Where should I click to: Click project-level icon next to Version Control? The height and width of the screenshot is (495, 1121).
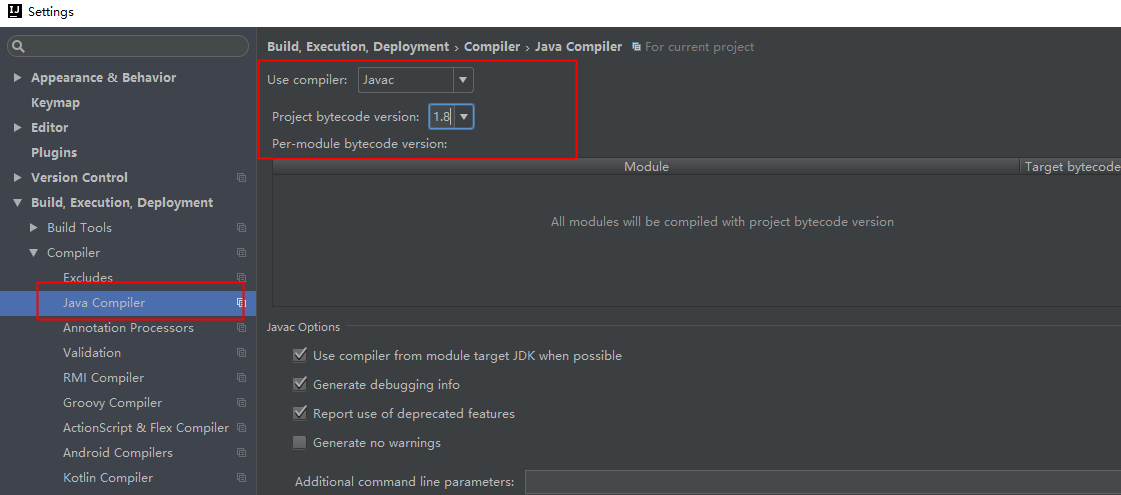[x=242, y=177]
